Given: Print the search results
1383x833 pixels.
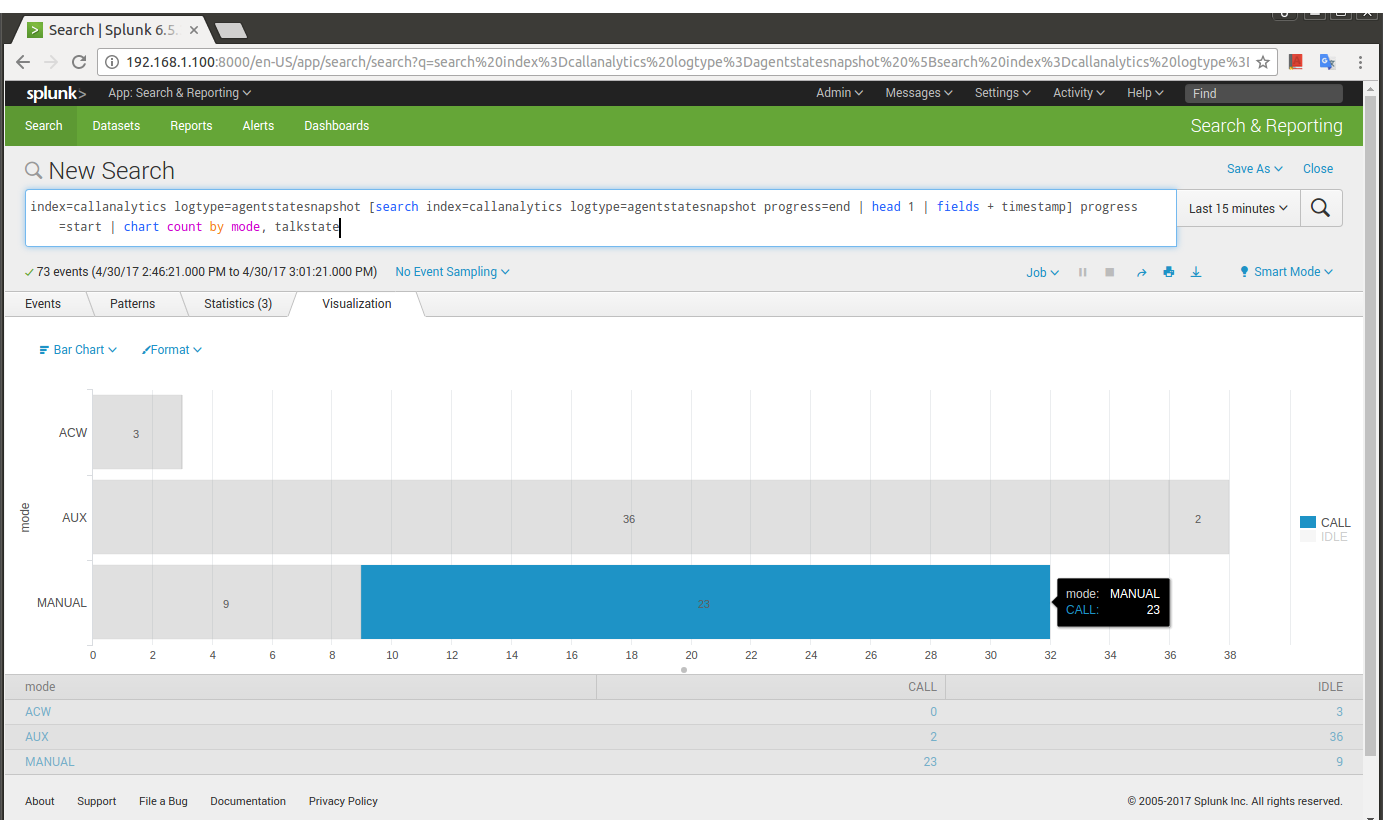Looking at the screenshot, I should coord(1168,272).
